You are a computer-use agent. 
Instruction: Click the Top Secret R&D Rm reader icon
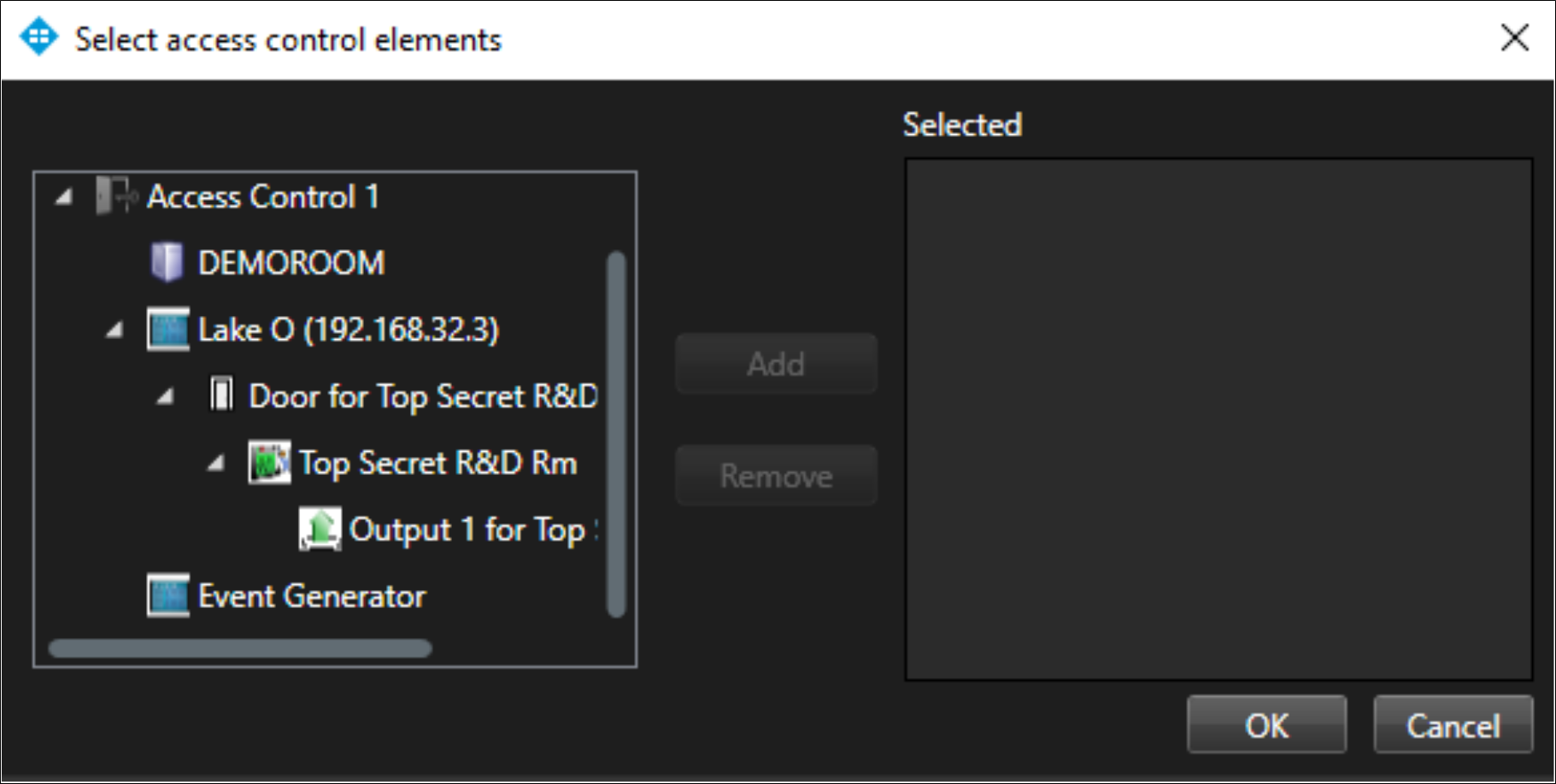pos(269,463)
